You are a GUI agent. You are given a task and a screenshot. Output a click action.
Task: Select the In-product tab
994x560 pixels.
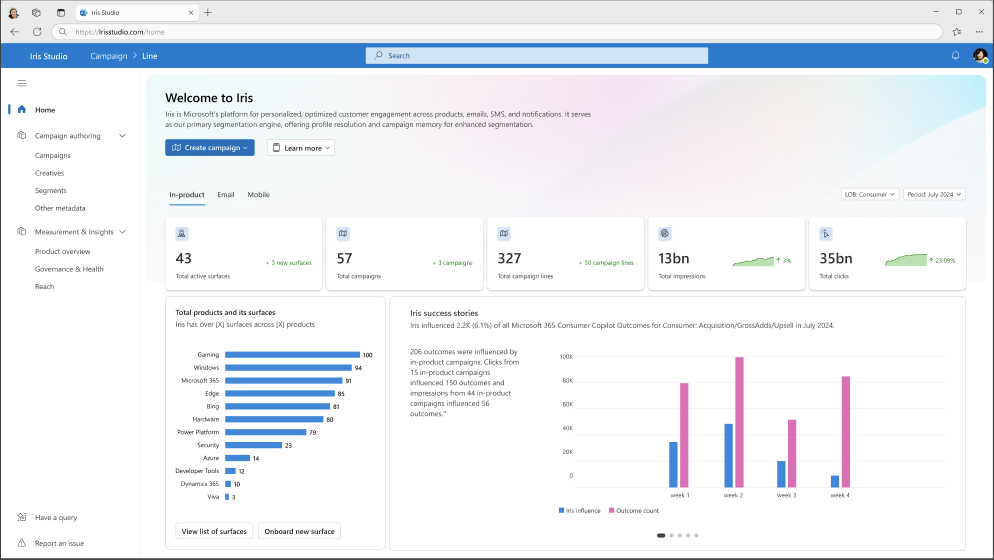point(186,195)
